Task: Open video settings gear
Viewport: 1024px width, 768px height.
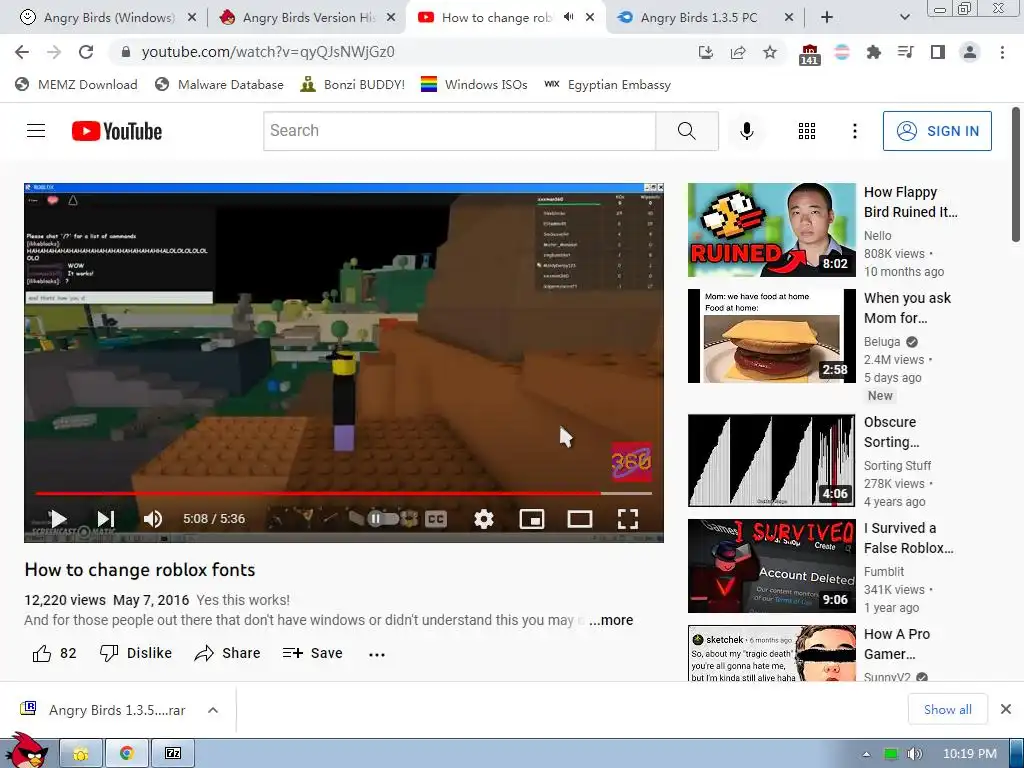Action: [x=484, y=519]
